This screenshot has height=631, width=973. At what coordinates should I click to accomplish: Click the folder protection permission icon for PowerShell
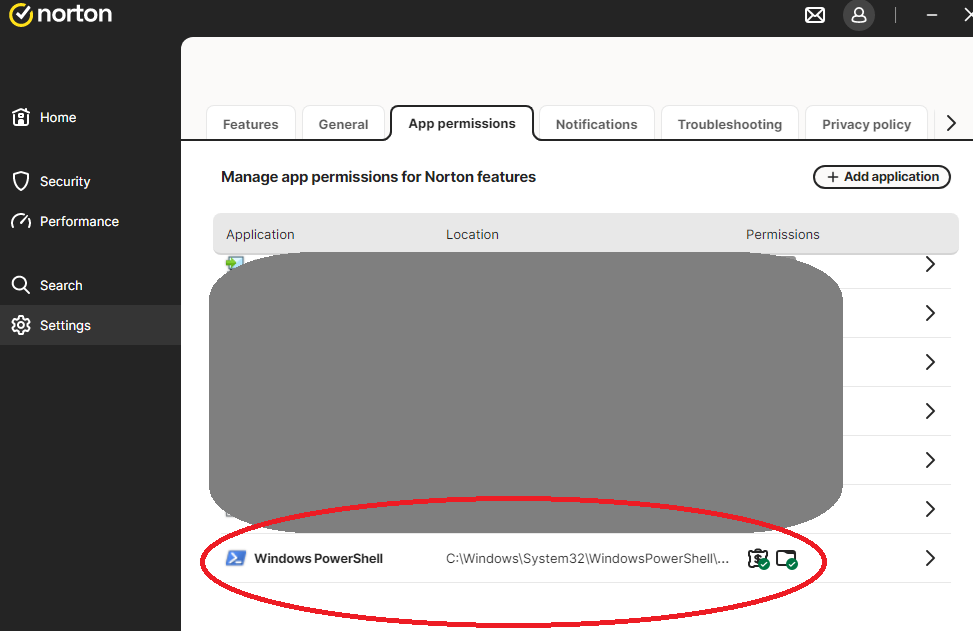[x=787, y=559]
